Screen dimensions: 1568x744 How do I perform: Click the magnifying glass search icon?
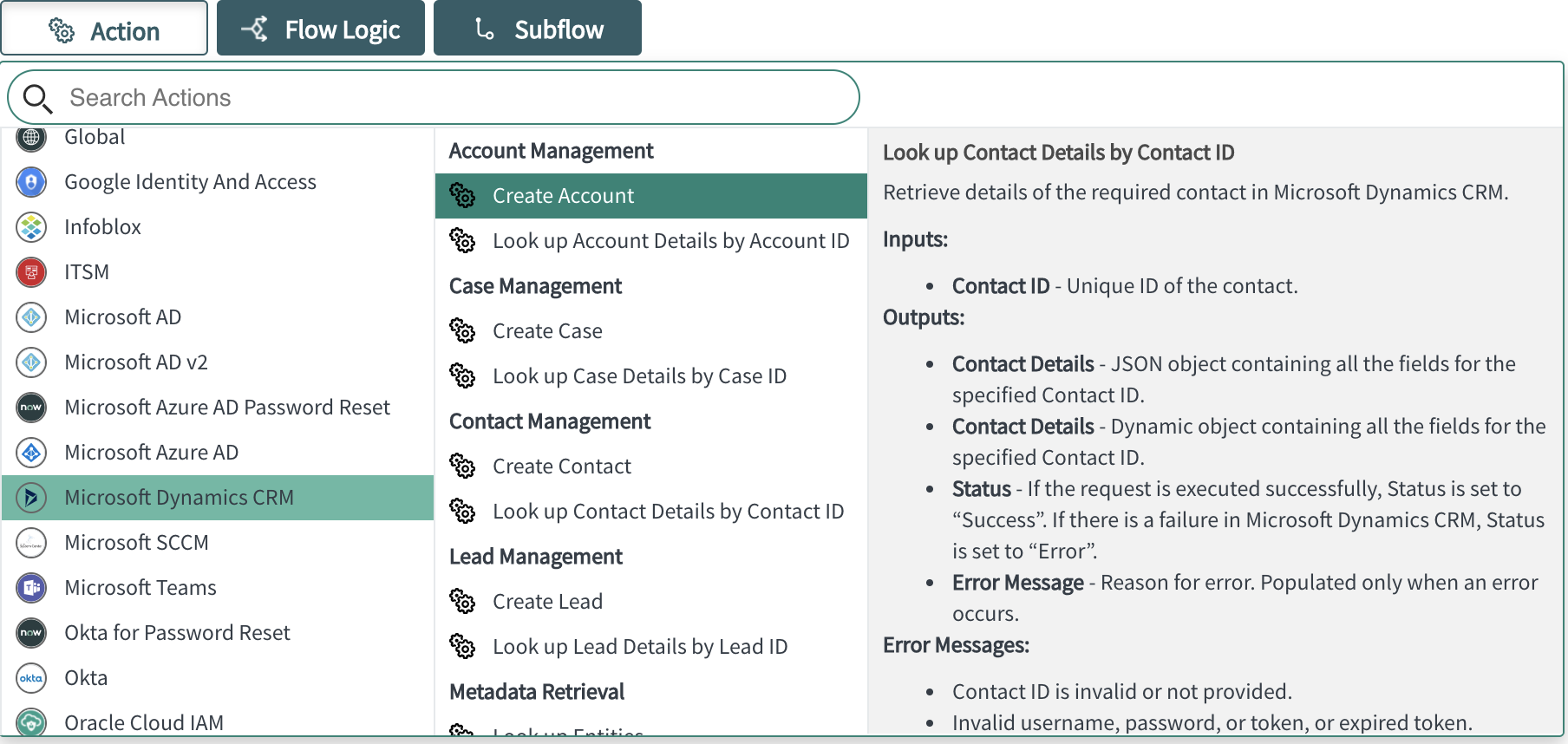[37, 98]
